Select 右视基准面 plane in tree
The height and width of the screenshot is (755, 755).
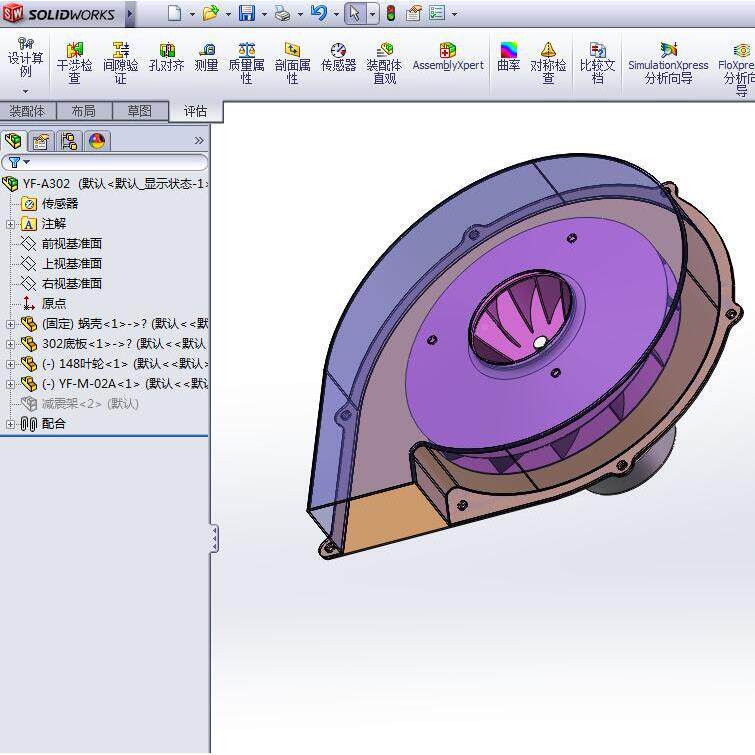click(x=61, y=284)
